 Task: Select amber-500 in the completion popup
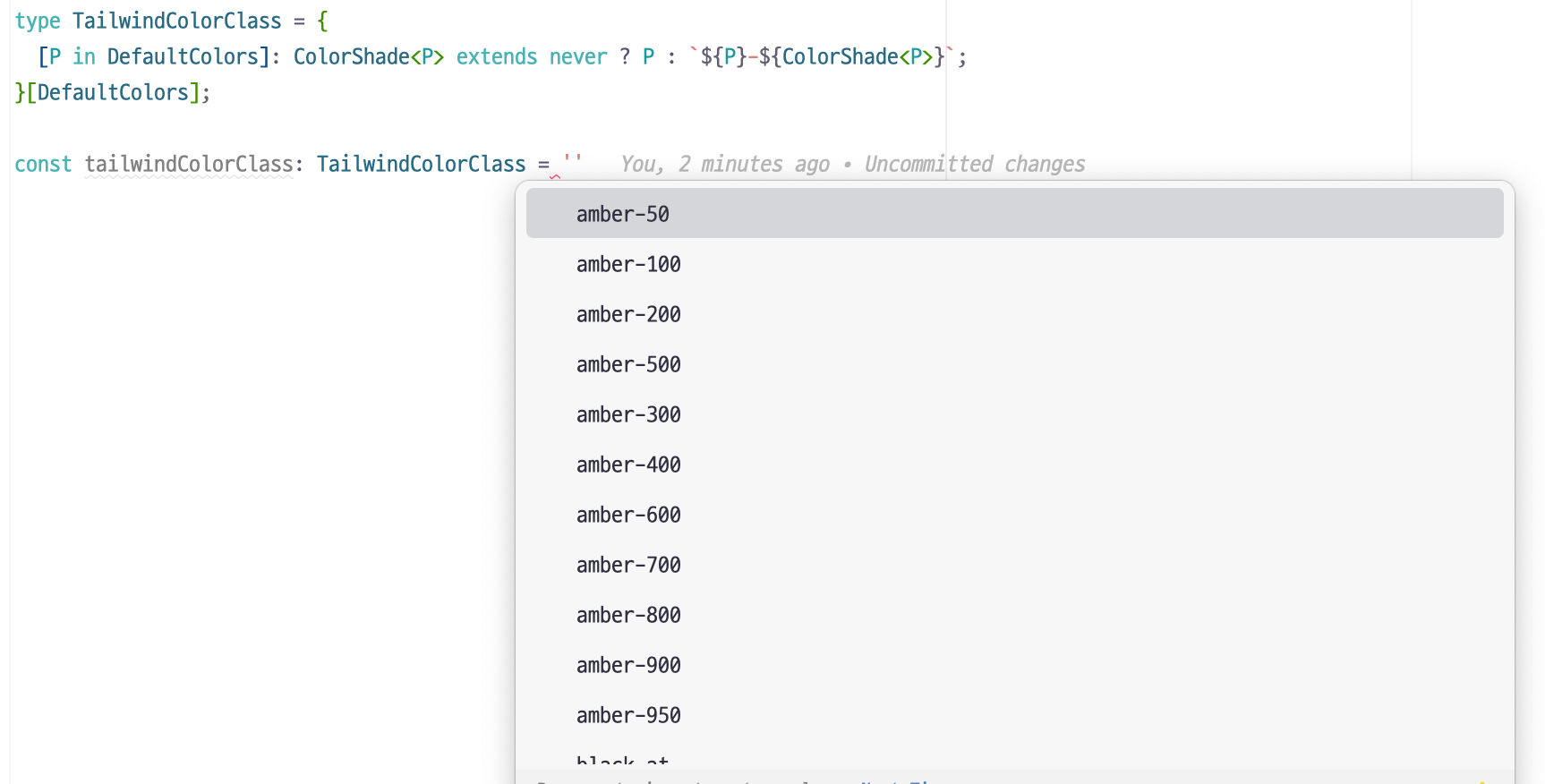(x=628, y=364)
